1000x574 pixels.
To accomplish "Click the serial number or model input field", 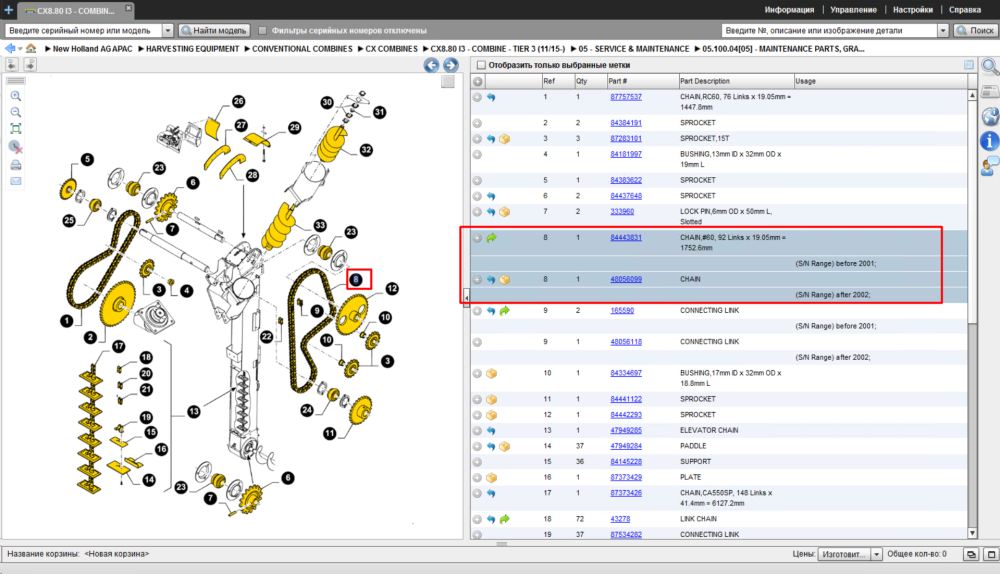I will click(x=84, y=30).
